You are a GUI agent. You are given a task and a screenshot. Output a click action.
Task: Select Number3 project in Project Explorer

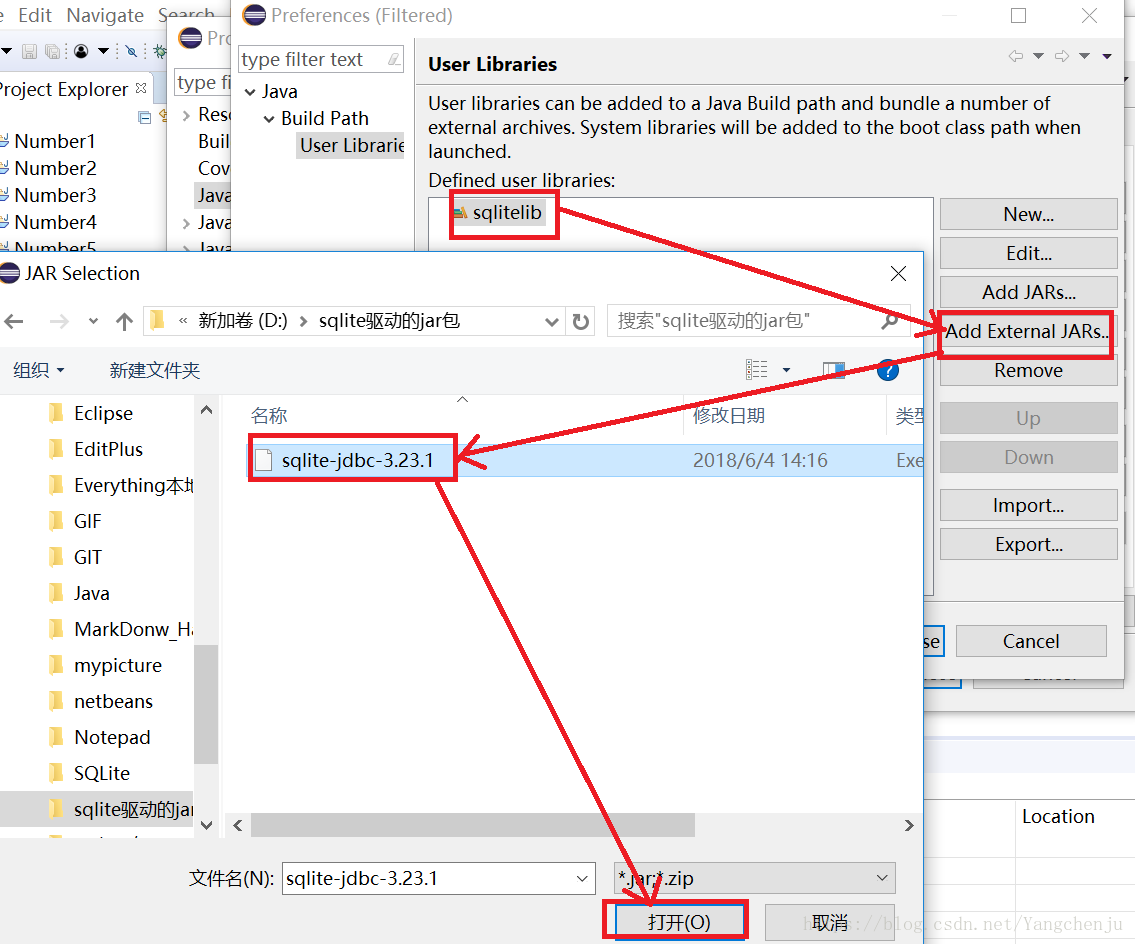tap(54, 195)
